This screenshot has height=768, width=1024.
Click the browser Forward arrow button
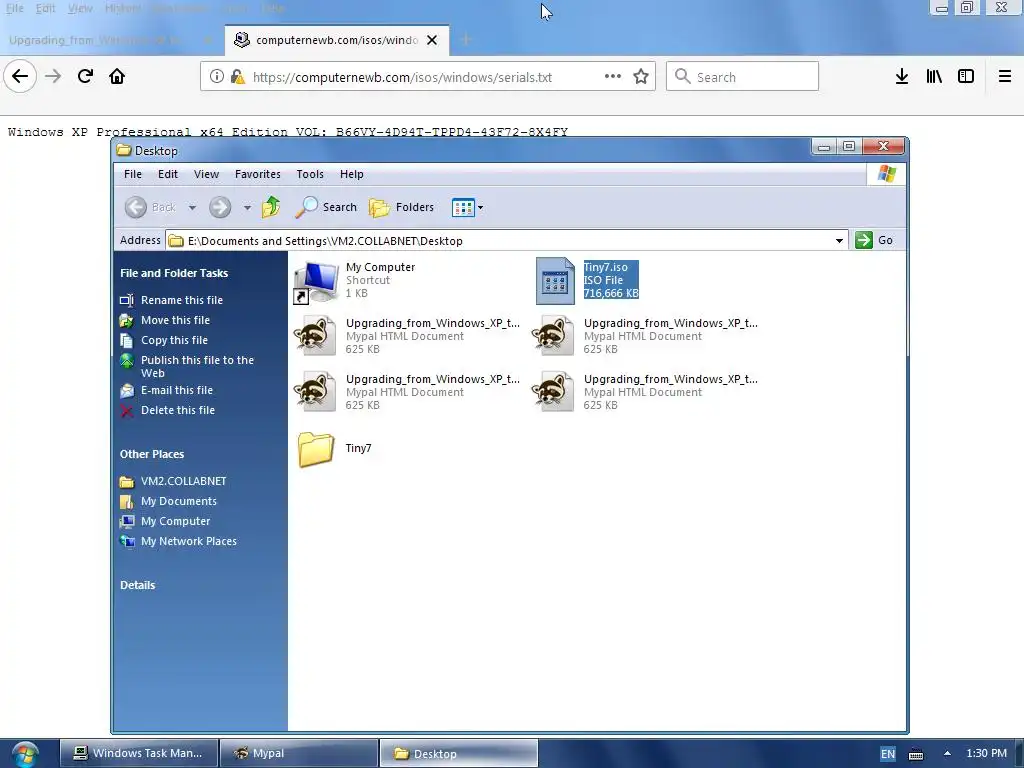53,76
